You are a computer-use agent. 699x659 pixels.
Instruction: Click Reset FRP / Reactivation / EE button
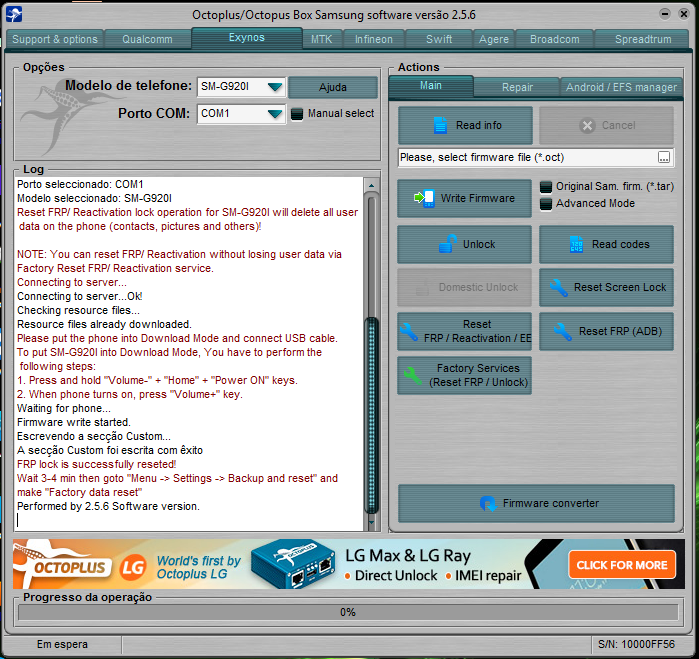click(464, 332)
